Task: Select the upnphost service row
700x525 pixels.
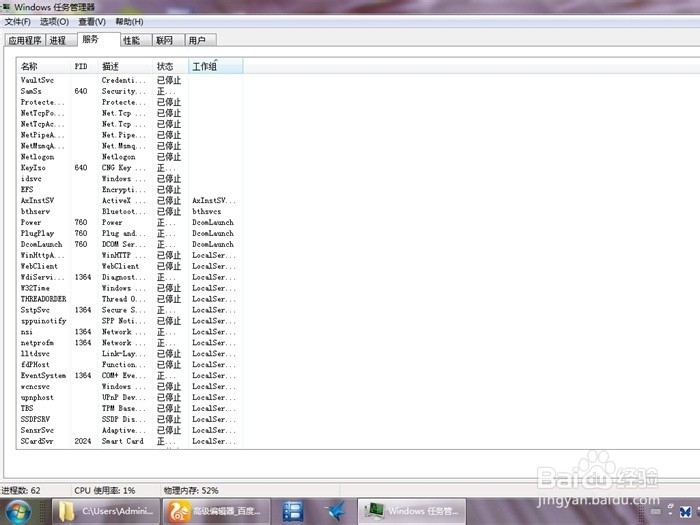Action: click(x=130, y=397)
